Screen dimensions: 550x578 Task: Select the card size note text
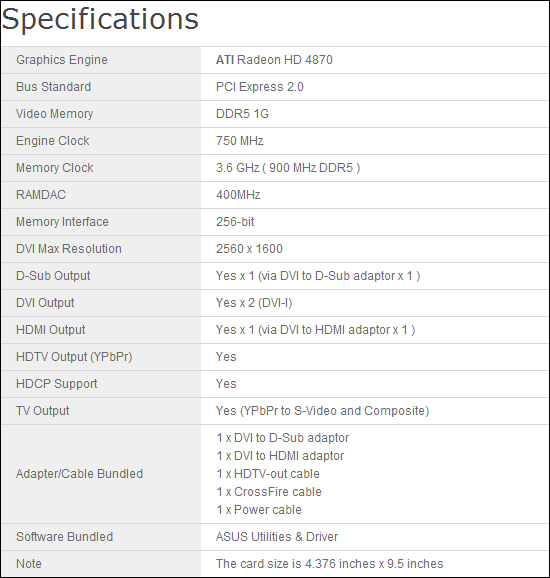tap(330, 564)
